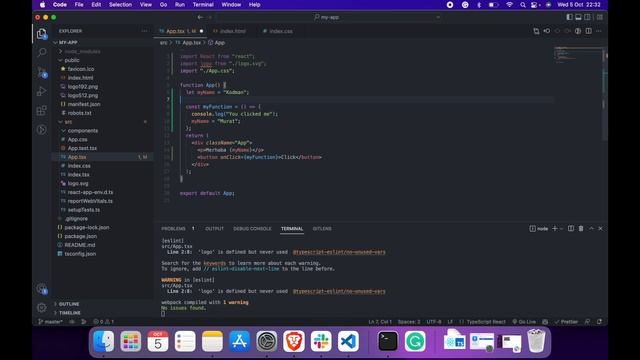The height and width of the screenshot is (360, 640).
Task: Open the Accounts icon in activity bar
Action: (42, 289)
